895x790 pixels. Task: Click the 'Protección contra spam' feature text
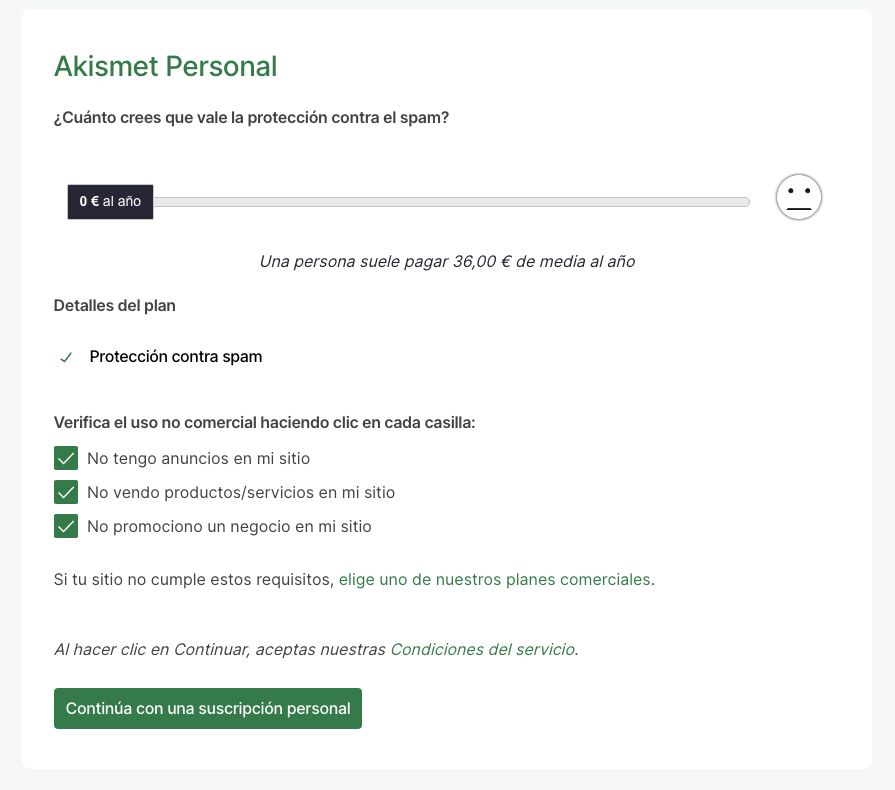[x=176, y=357]
